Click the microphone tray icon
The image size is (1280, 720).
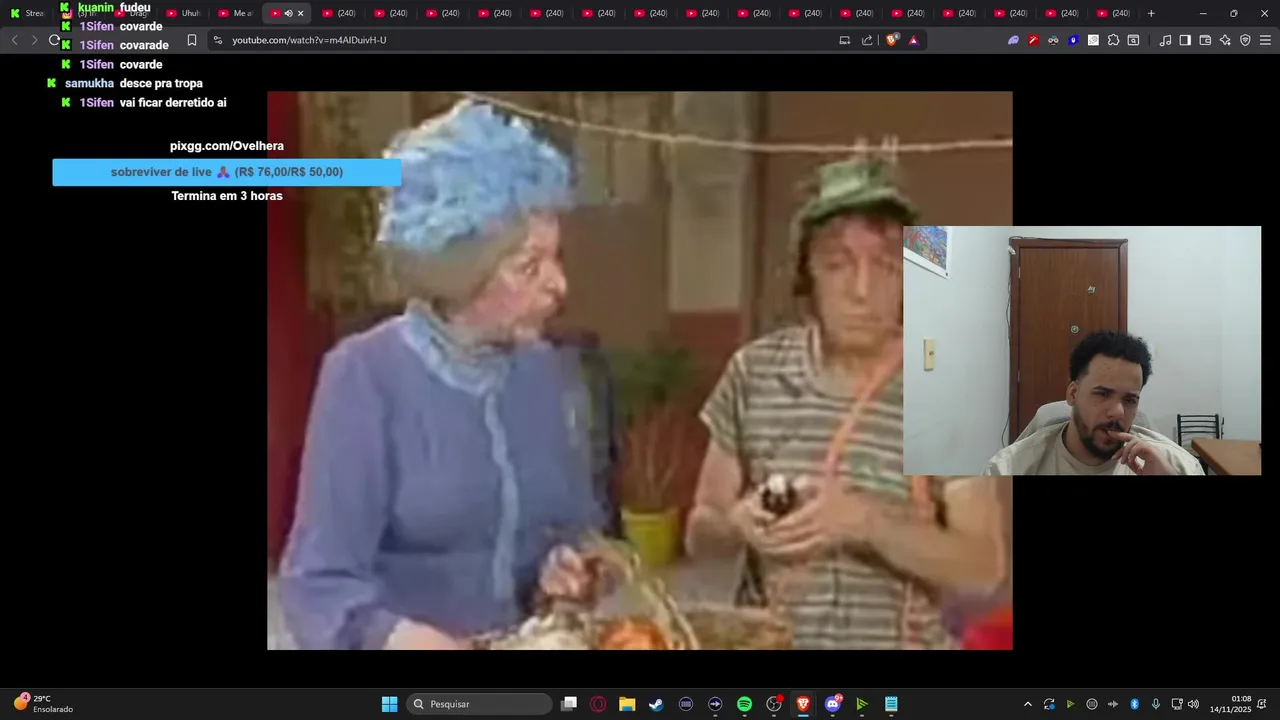point(1156,704)
